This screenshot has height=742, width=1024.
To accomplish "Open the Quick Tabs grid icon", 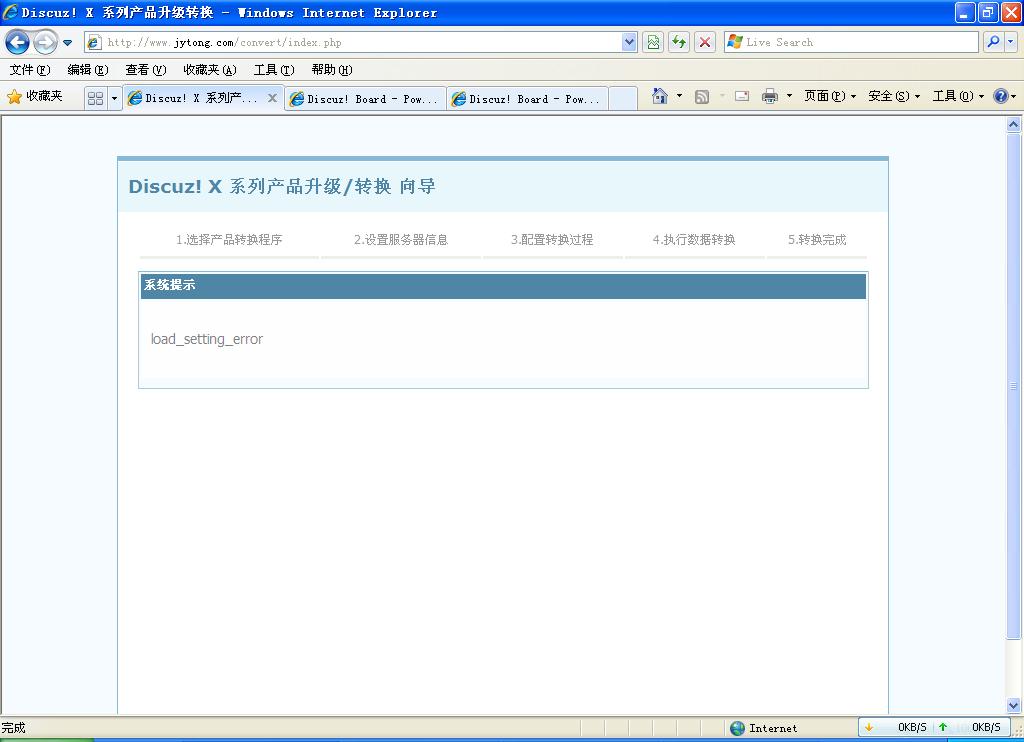I will point(95,98).
